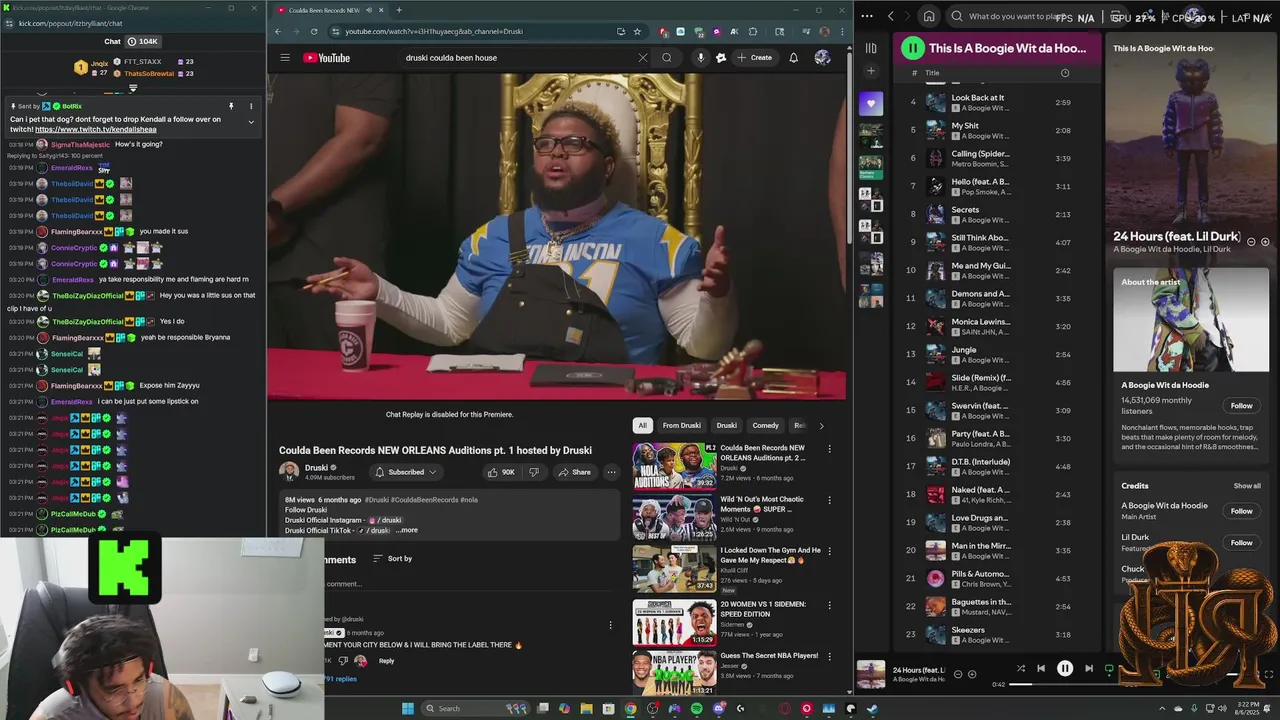Open the Druski channel avatar
This screenshot has width=1280, height=720.
(x=289, y=472)
